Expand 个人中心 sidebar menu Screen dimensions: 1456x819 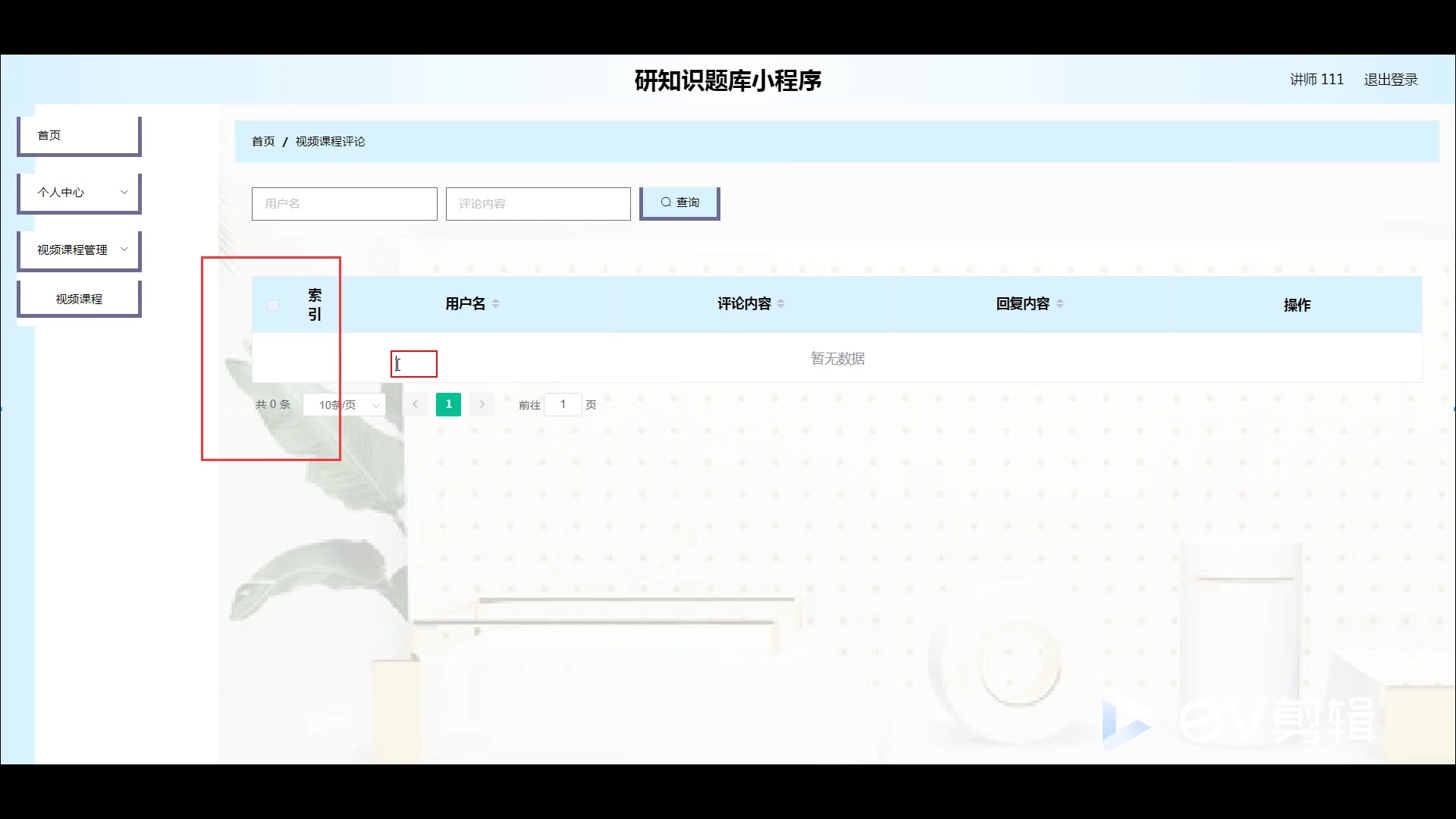[x=79, y=193]
